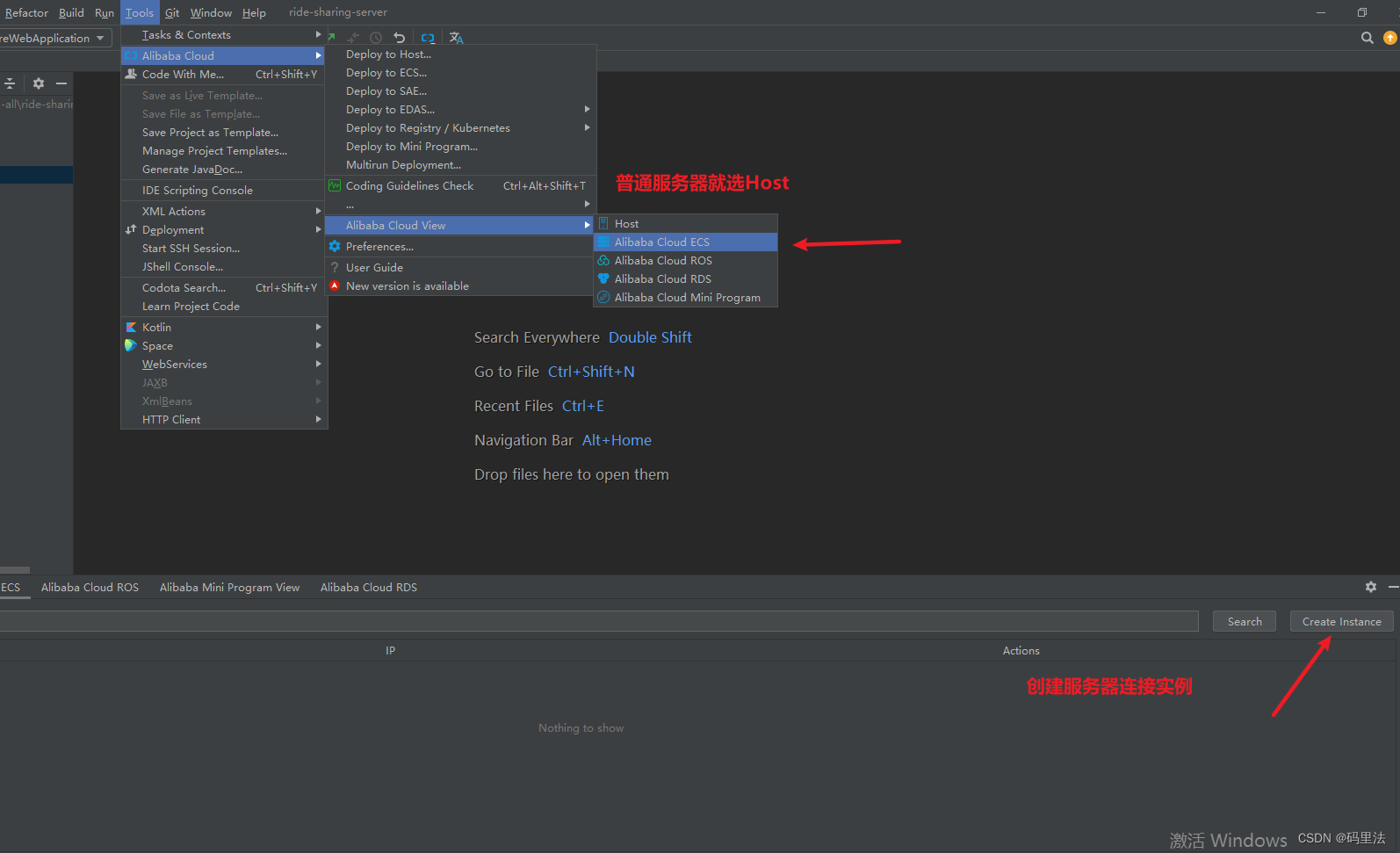1400x853 pixels.
Task: Open IDE Scripting Console
Action: tap(224, 191)
